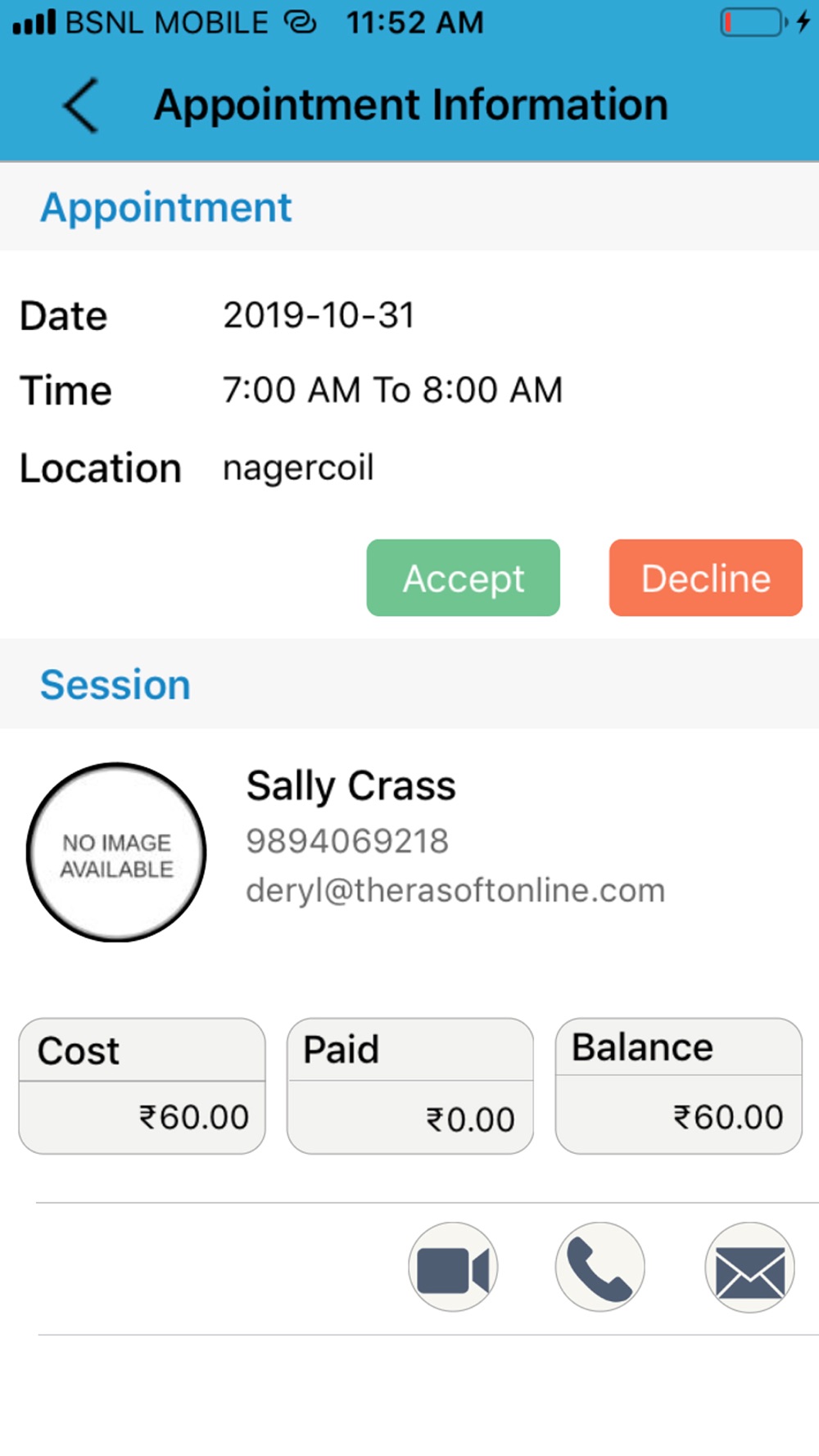This screenshot has height=1456, width=819.
Task: Tap the Sally Crass client name
Action: pos(351,786)
